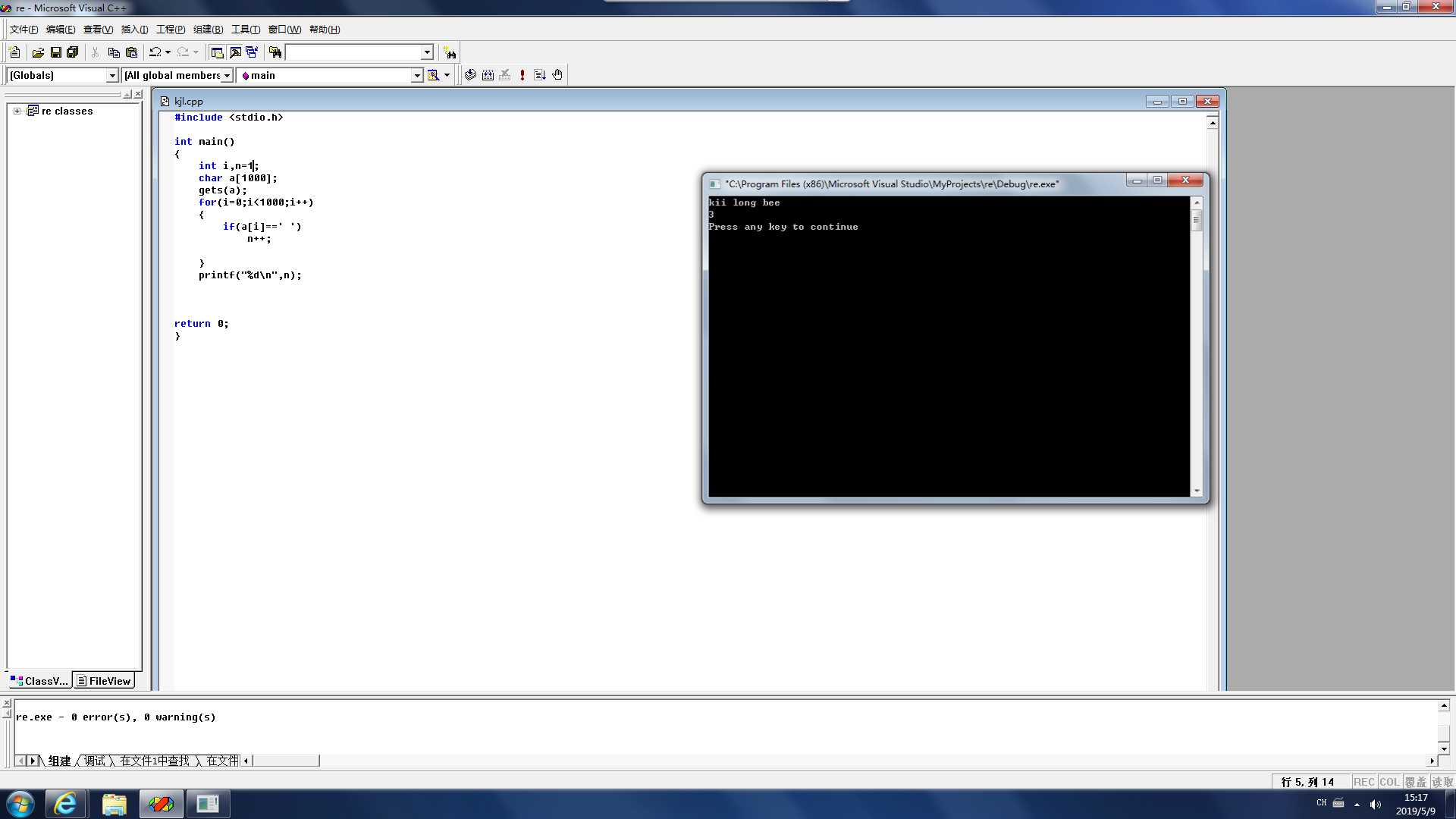1456x819 pixels.
Task: Open the 查看(V) menu
Action: click(x=98, y=30)
